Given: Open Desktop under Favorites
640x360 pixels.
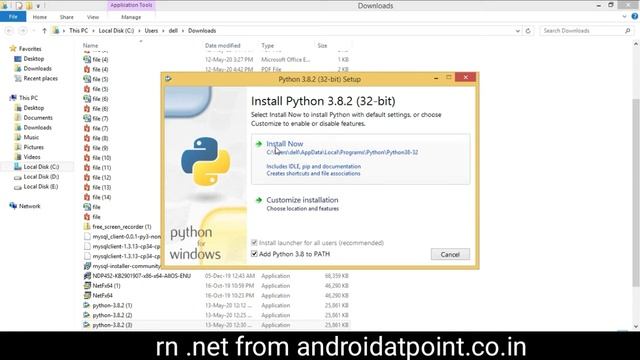Looking at the screenshot, I should (33, 59).
